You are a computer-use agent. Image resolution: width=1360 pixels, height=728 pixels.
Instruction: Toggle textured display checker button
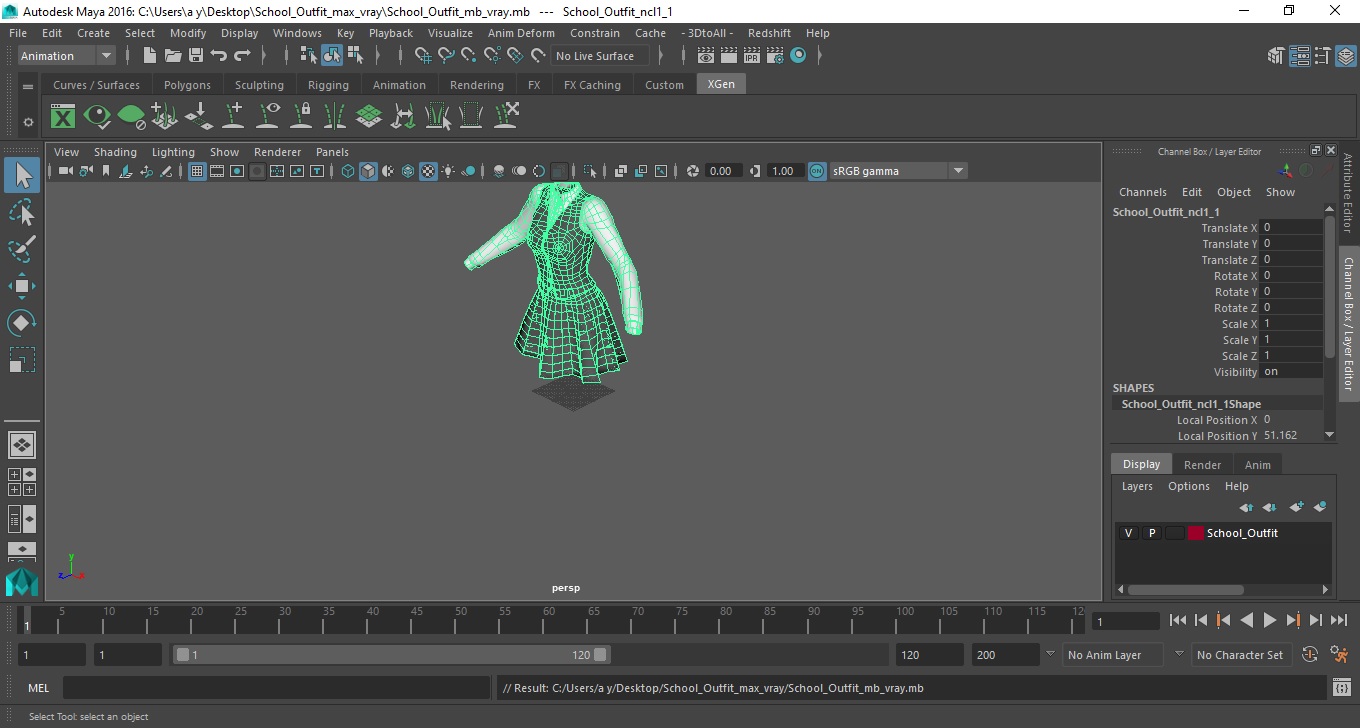[428, 171]
